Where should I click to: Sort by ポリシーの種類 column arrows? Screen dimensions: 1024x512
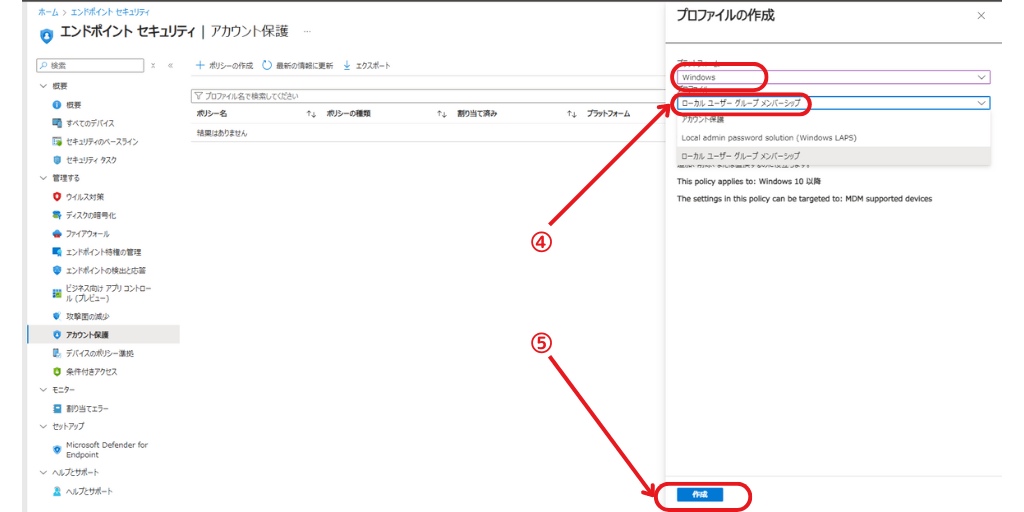click(442, 114)
